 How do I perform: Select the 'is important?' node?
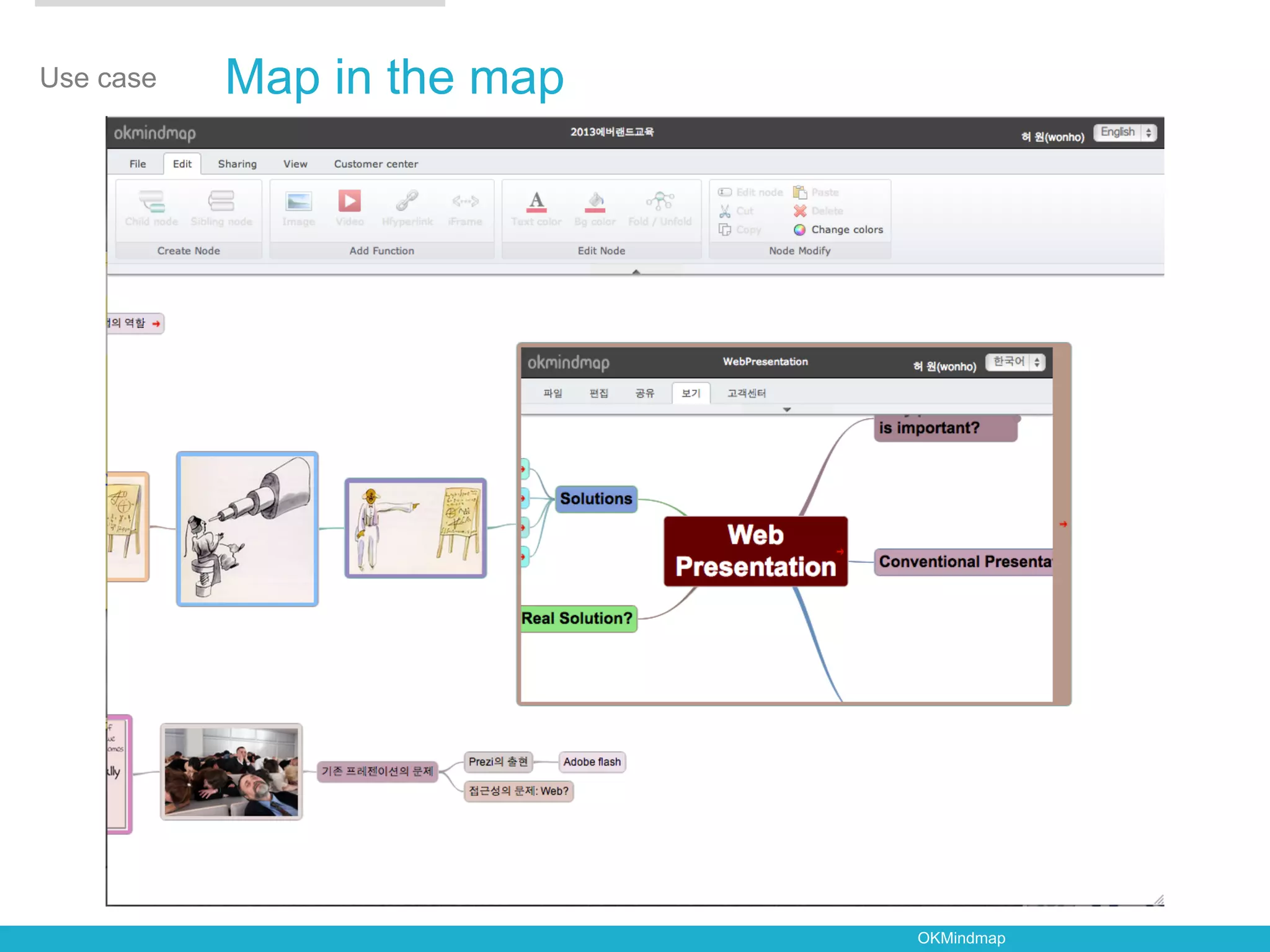(945, 428)
